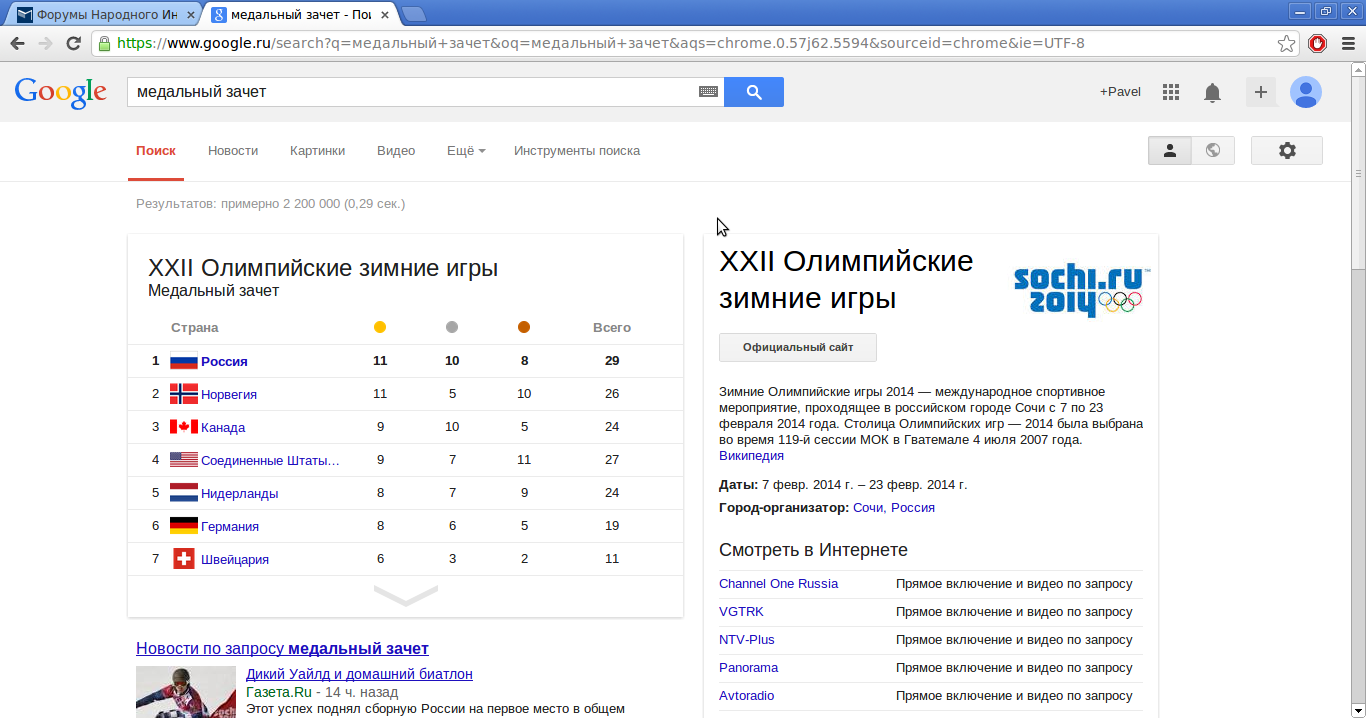Click the Google logo

click(61, 92)
